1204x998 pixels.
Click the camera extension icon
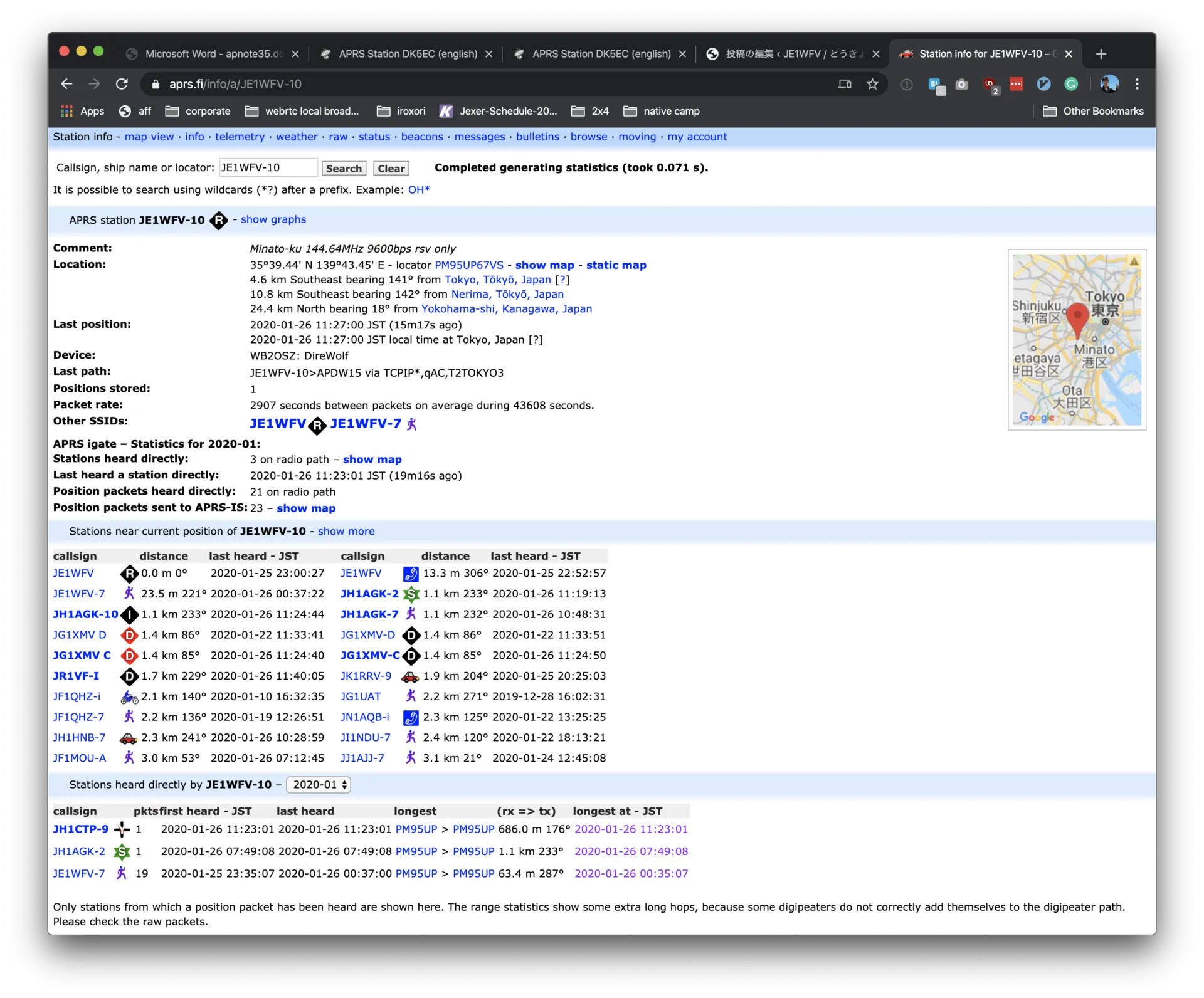click(961, 84)
